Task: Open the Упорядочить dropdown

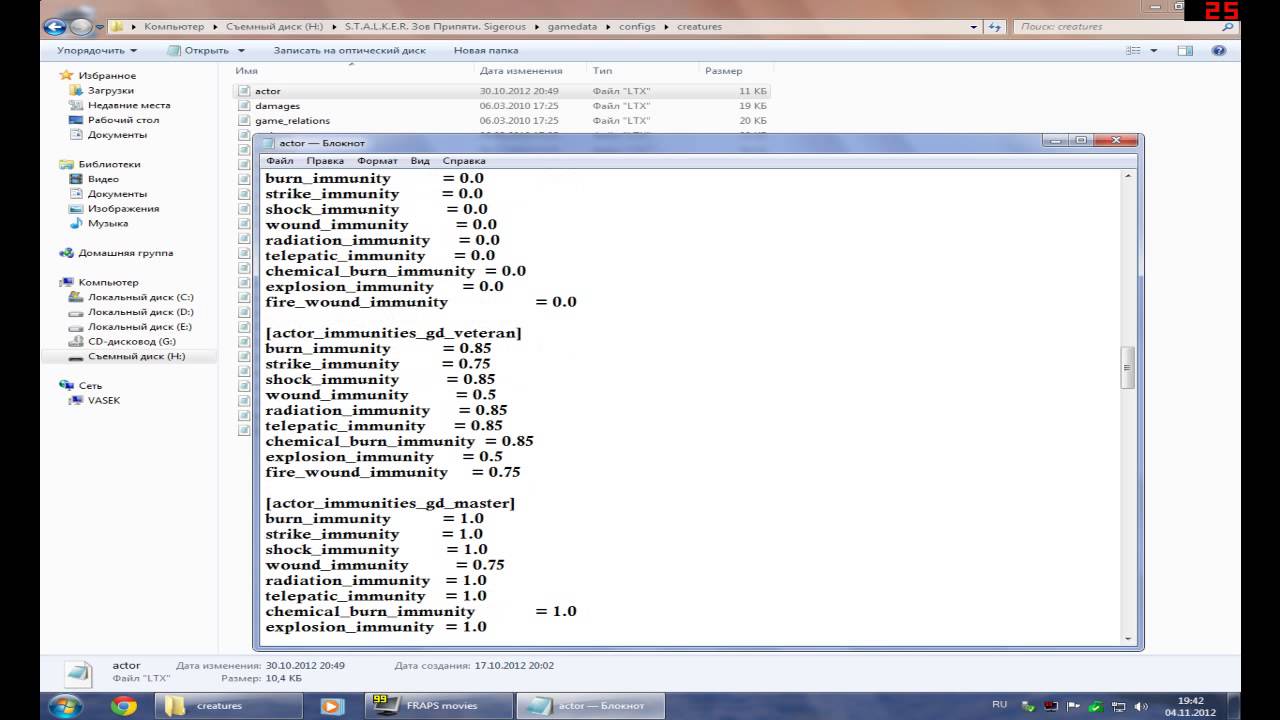Action: coord(96,50)
